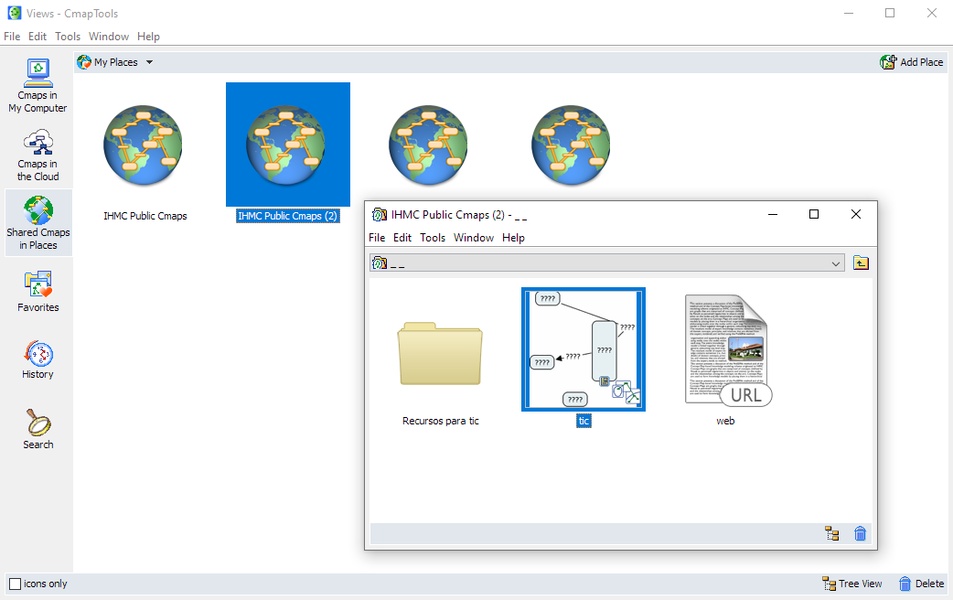The image size is (953, 600).
Task: Enable the icons only checkbox
Action: click(15, 584)
